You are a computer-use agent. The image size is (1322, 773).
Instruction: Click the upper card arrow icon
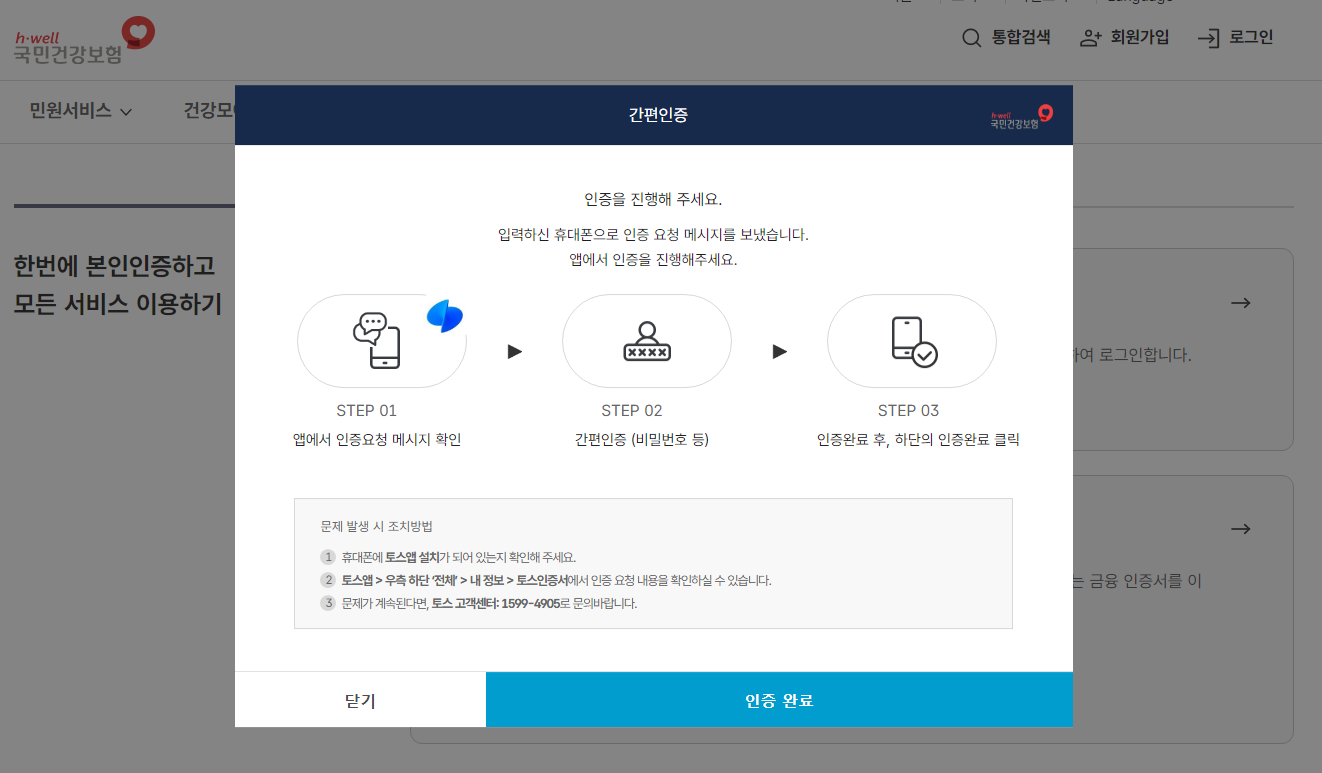point(1241,303)
